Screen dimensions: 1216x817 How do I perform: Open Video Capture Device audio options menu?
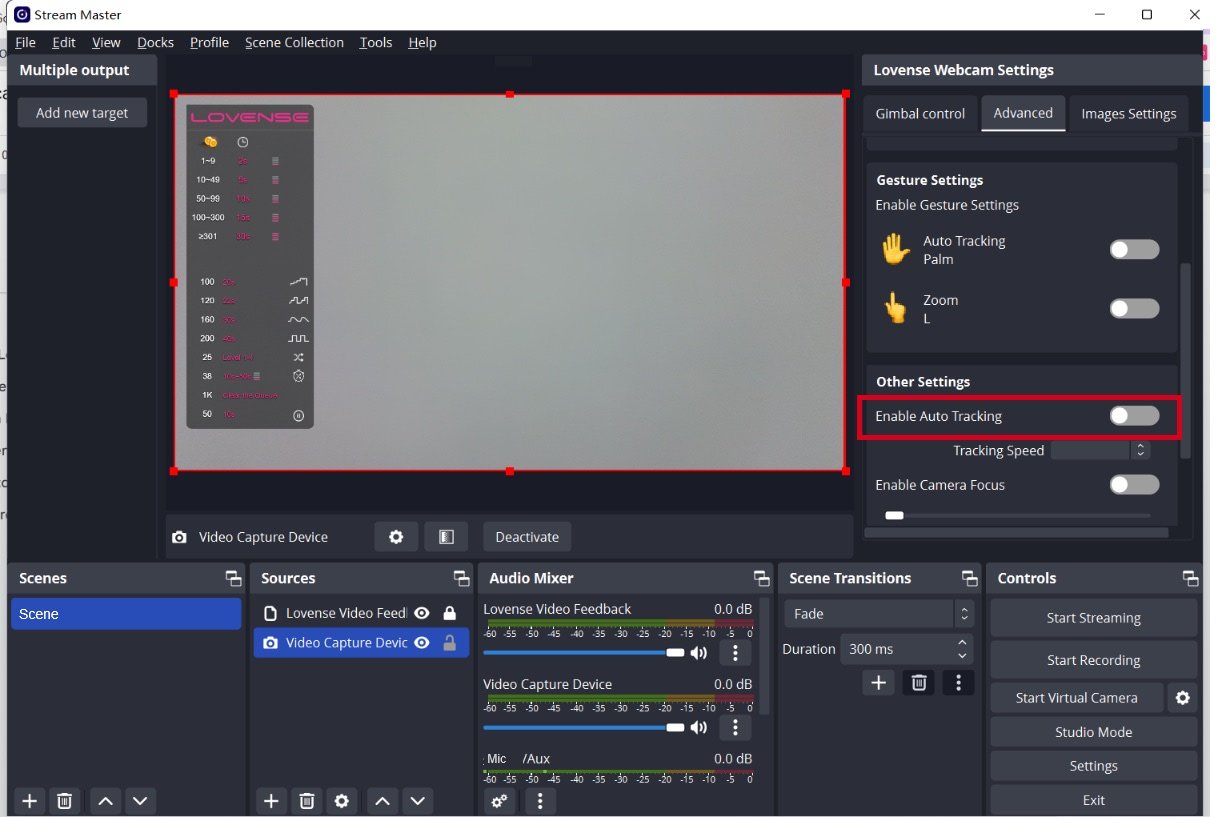click(735, 727)
